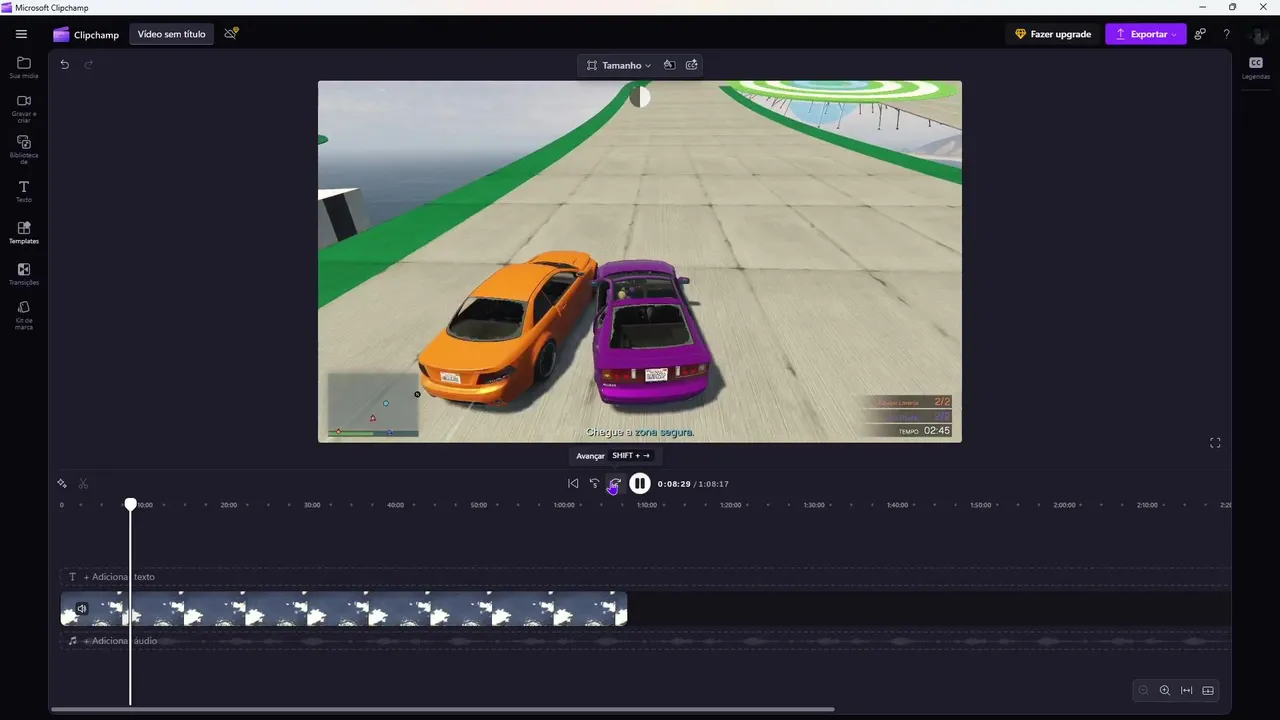Open the help question mark icon
1280x720 pixels.
click(1226, 34)
